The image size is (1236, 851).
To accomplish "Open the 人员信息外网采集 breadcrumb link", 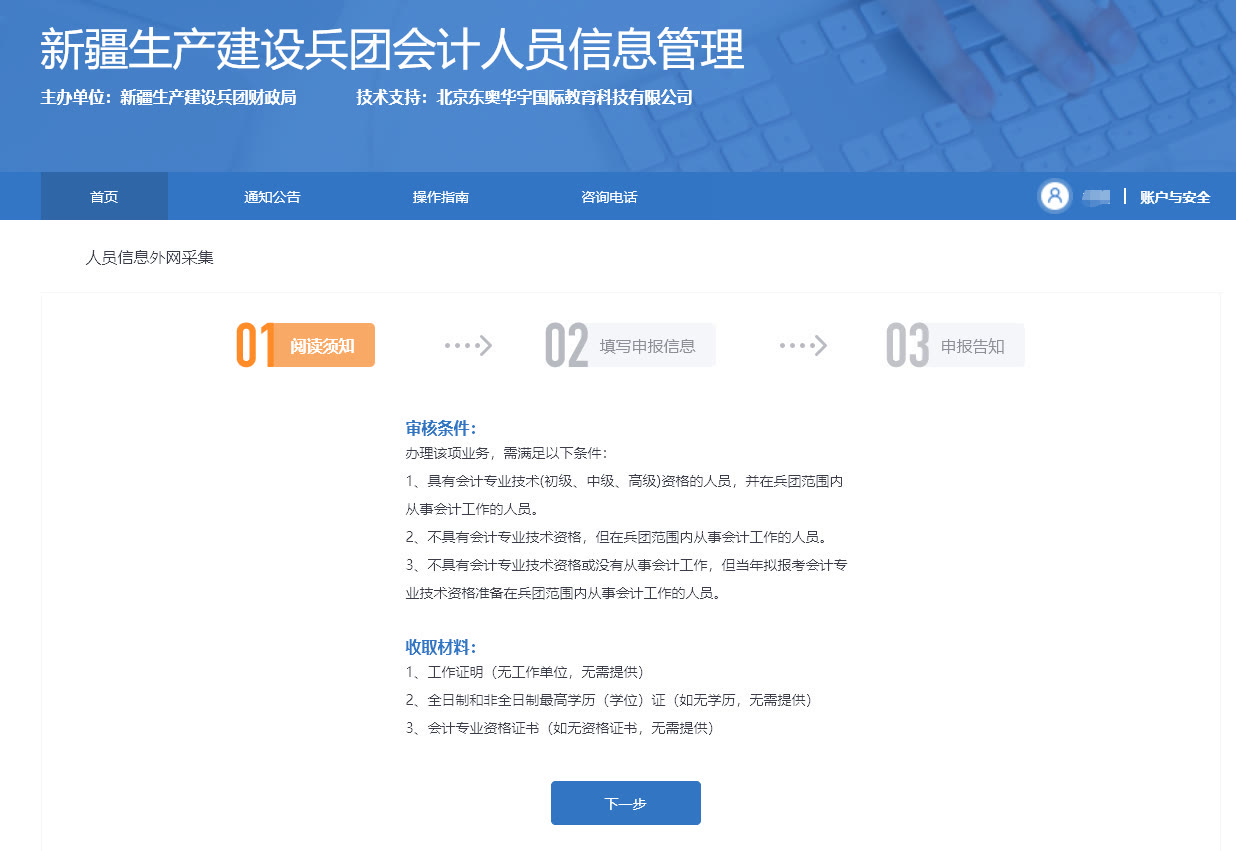I will point(151,257).
